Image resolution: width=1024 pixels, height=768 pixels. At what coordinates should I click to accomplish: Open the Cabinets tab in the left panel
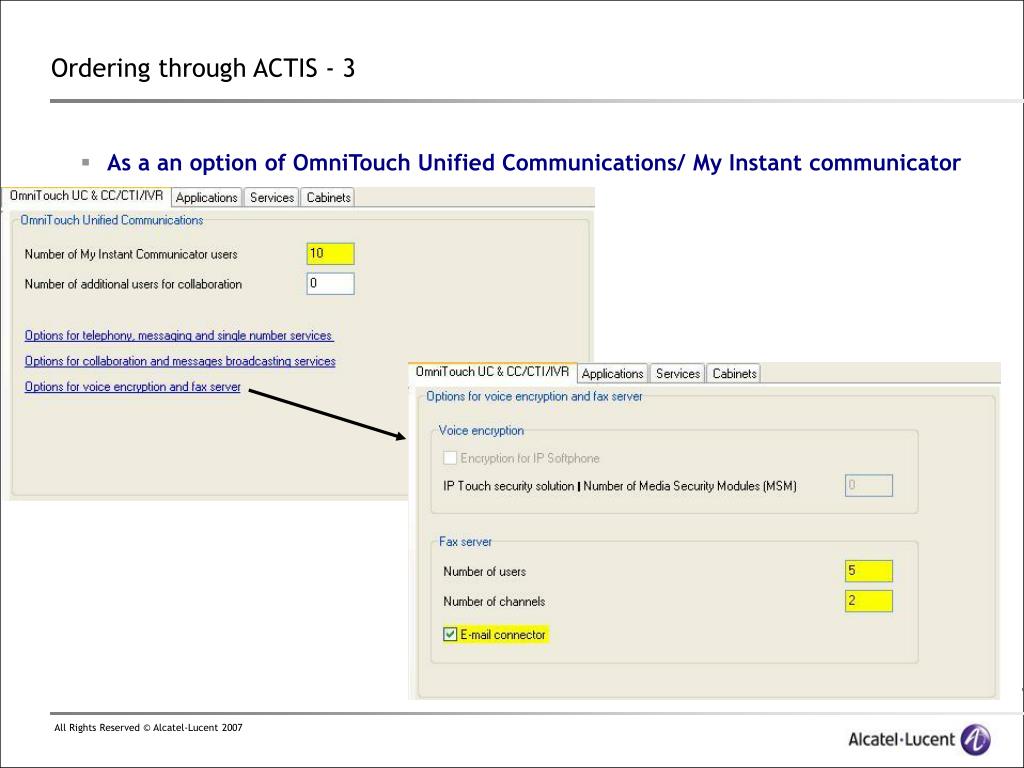pyautogui.click(x=328, y=197)
